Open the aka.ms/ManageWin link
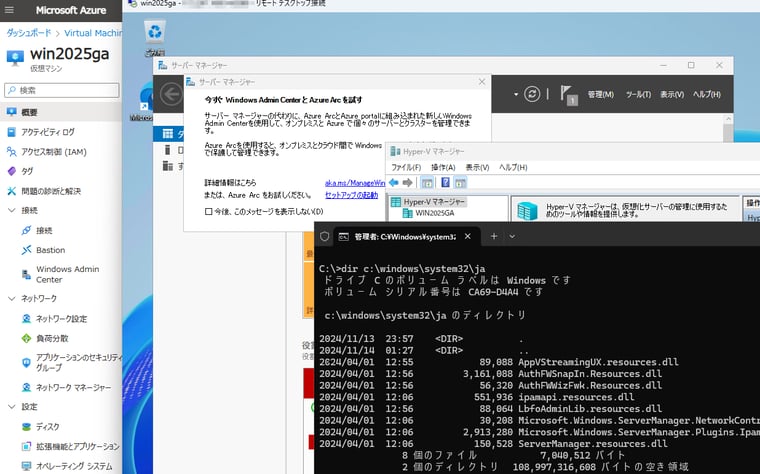The image size is (760, 474). click(x=355, y=183)
